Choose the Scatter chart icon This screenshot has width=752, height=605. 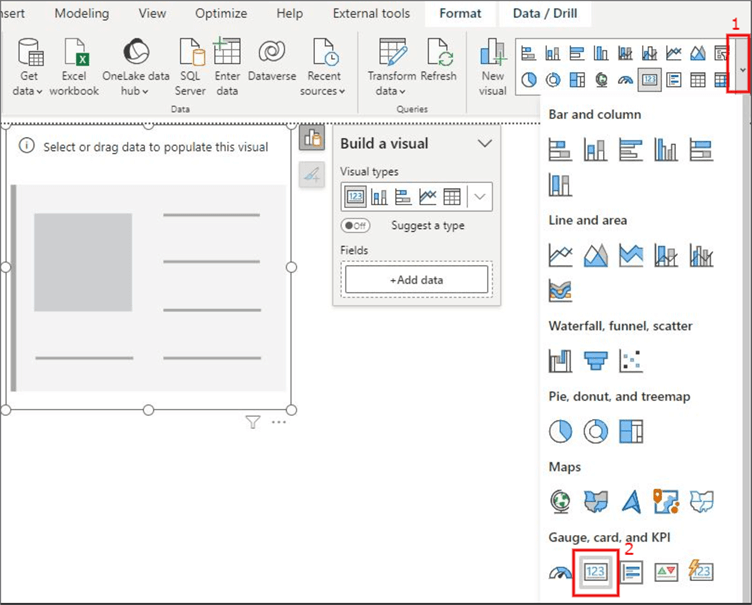coord(631,360)
